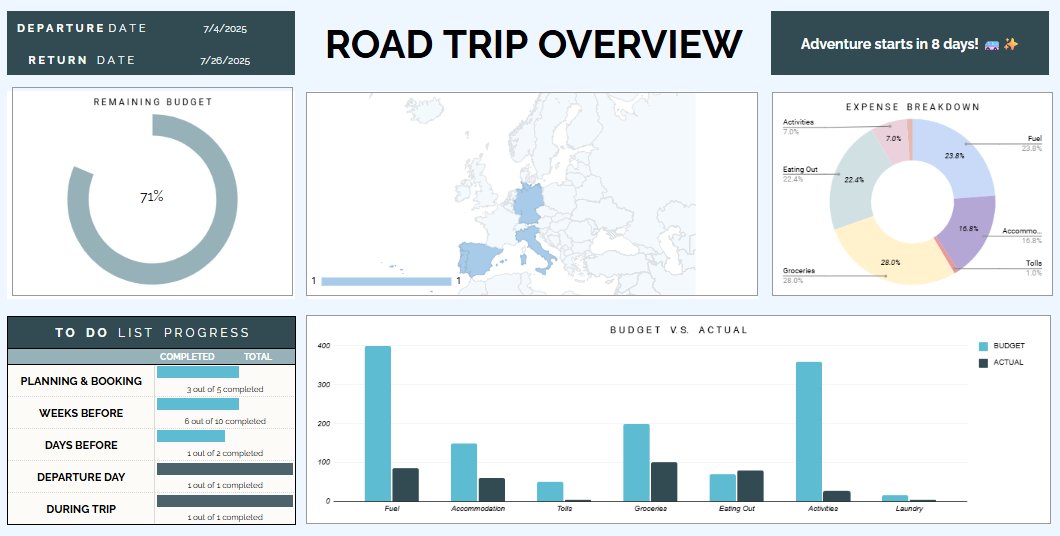The height and width of the screenshot is (536, 1060).
Task: Click the BUDGET legend color swatch
Action: click(984, 346)
